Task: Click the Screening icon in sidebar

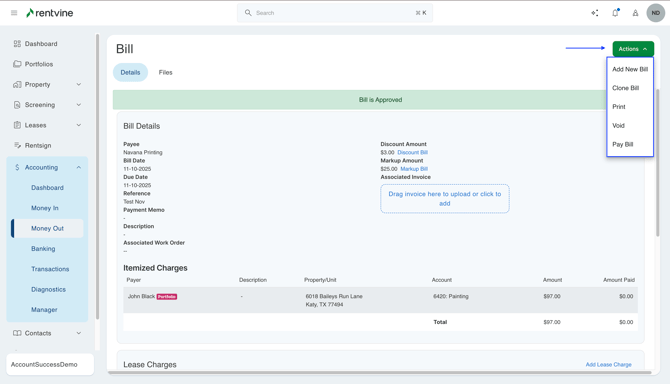Action: pyautogui.click(x=17, y=105)
